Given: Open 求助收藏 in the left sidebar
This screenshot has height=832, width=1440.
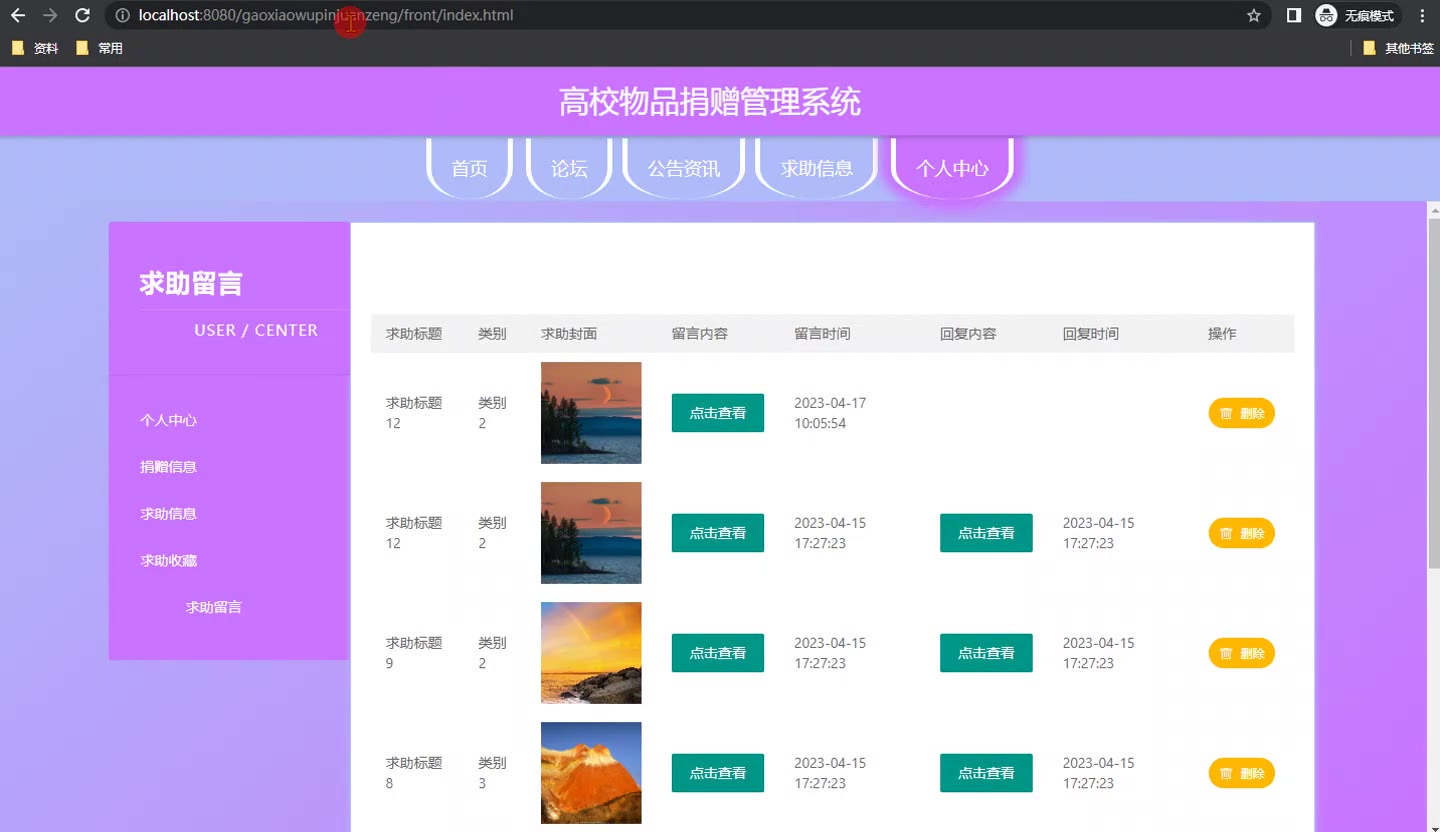Looking at the screenshot, I should coord(168,561).
